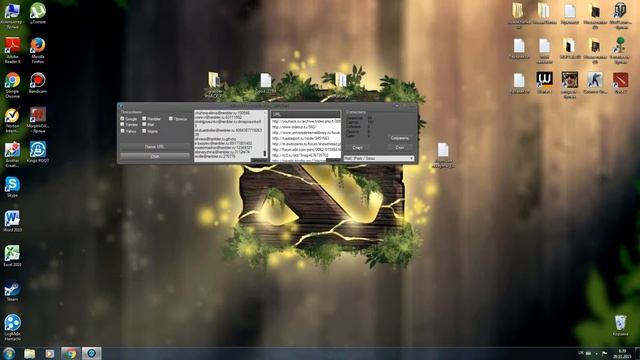The width and height of the screenshot is (640, 360).
Task: Open LogMeIn Hamachi shortcut
Action: [x=12, y=327]
